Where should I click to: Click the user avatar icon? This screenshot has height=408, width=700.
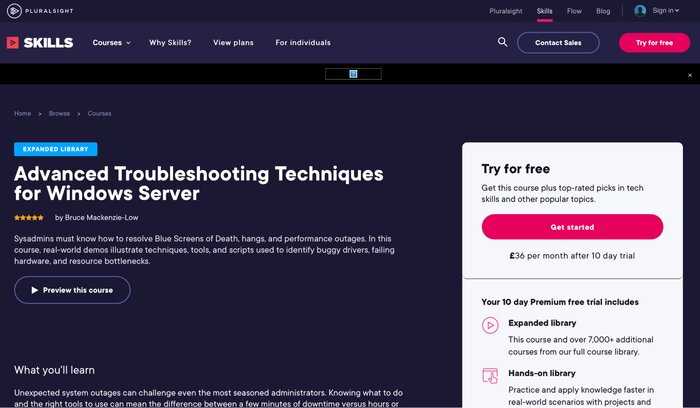pos(640,10)
